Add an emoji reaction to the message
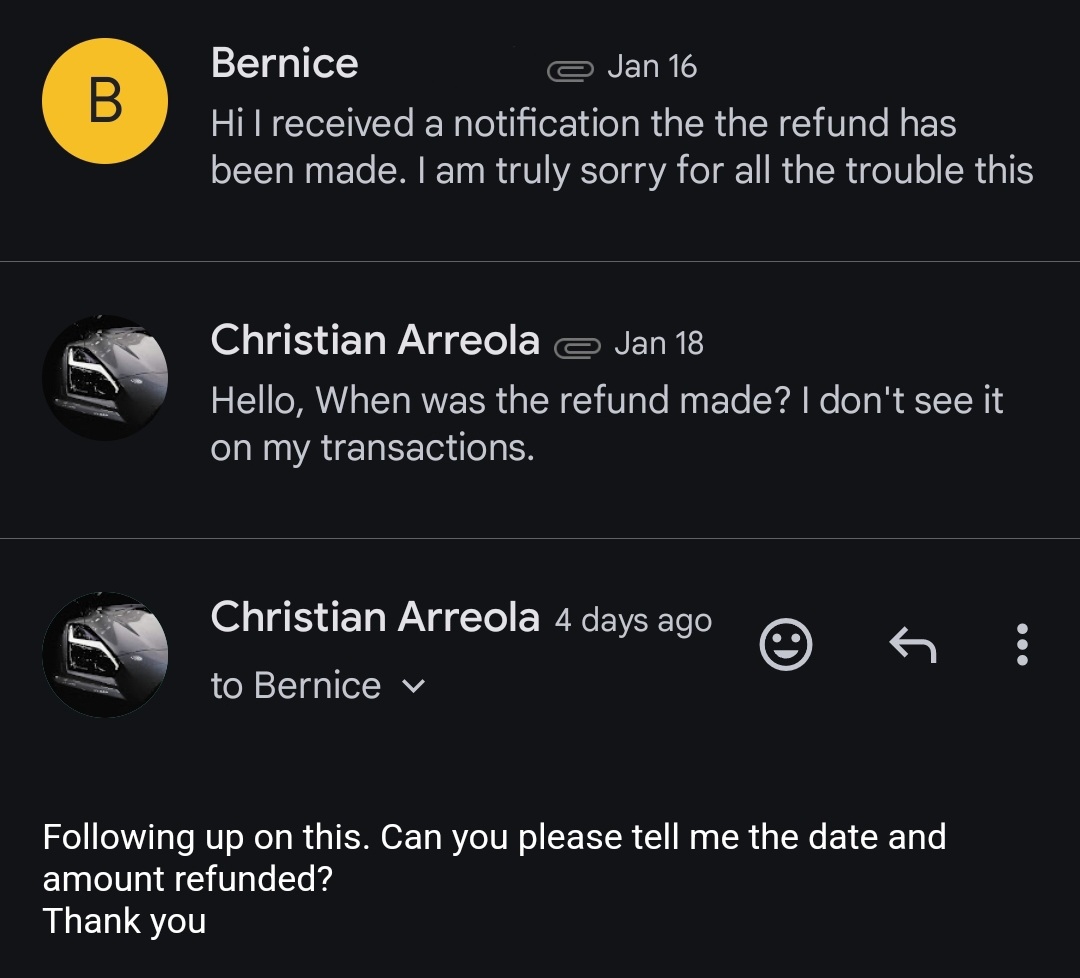Viewport: 1080px width, 978px height. 786,645
